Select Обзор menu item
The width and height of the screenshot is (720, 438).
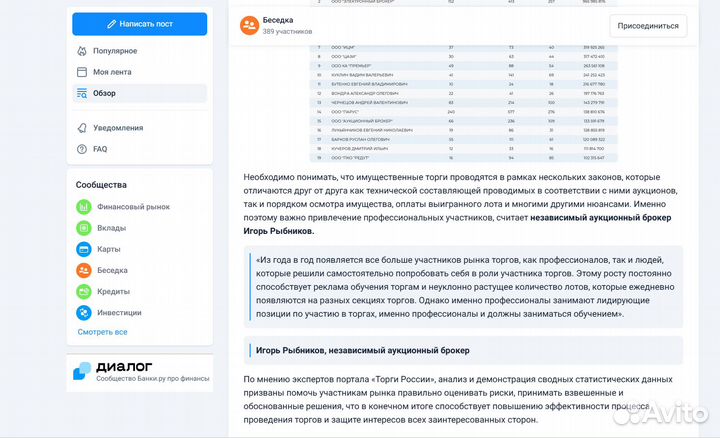pyautogui.click(x=140, y=93)
